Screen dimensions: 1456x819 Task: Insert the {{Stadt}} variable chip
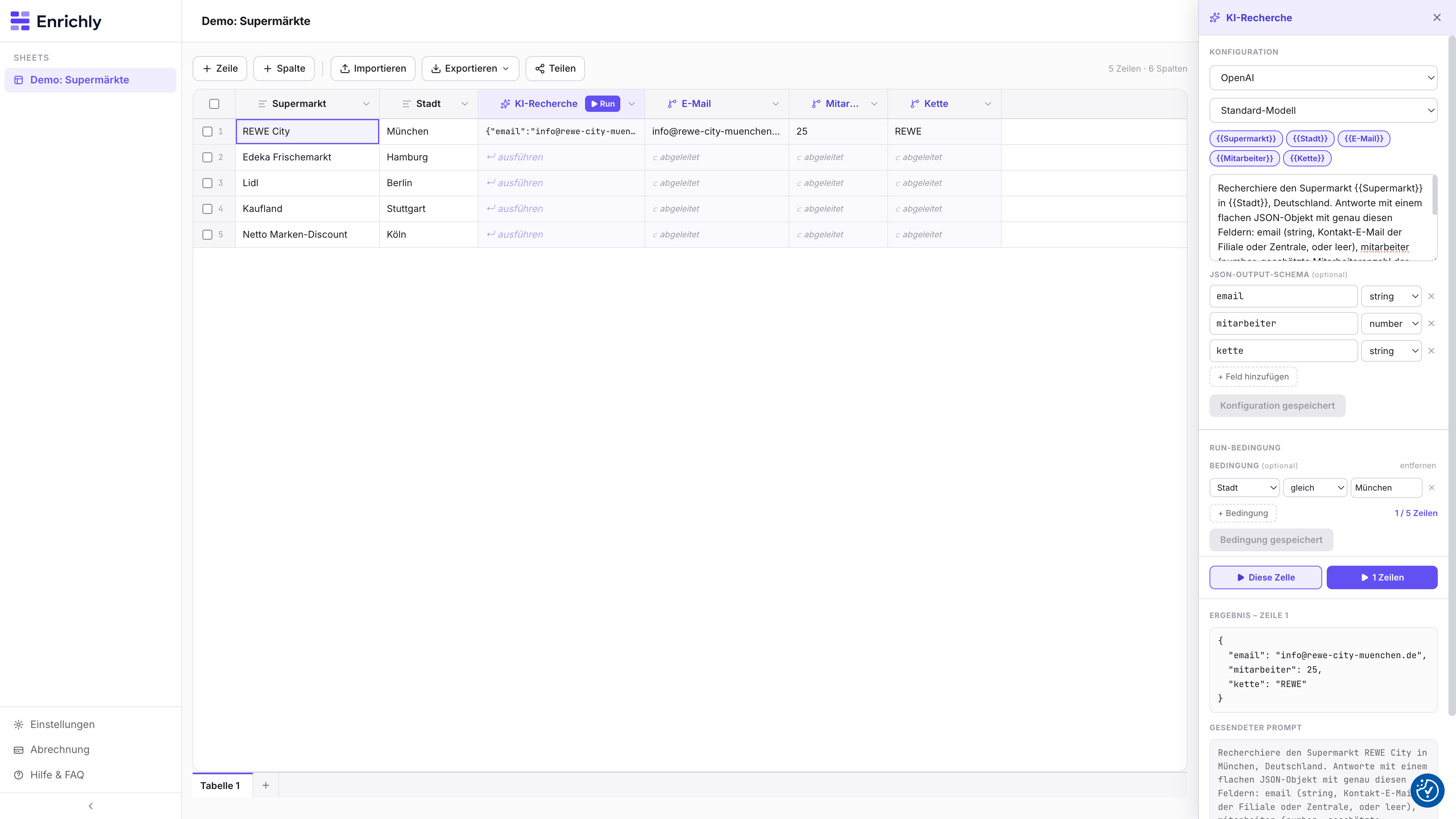(x=1310, y=138)
